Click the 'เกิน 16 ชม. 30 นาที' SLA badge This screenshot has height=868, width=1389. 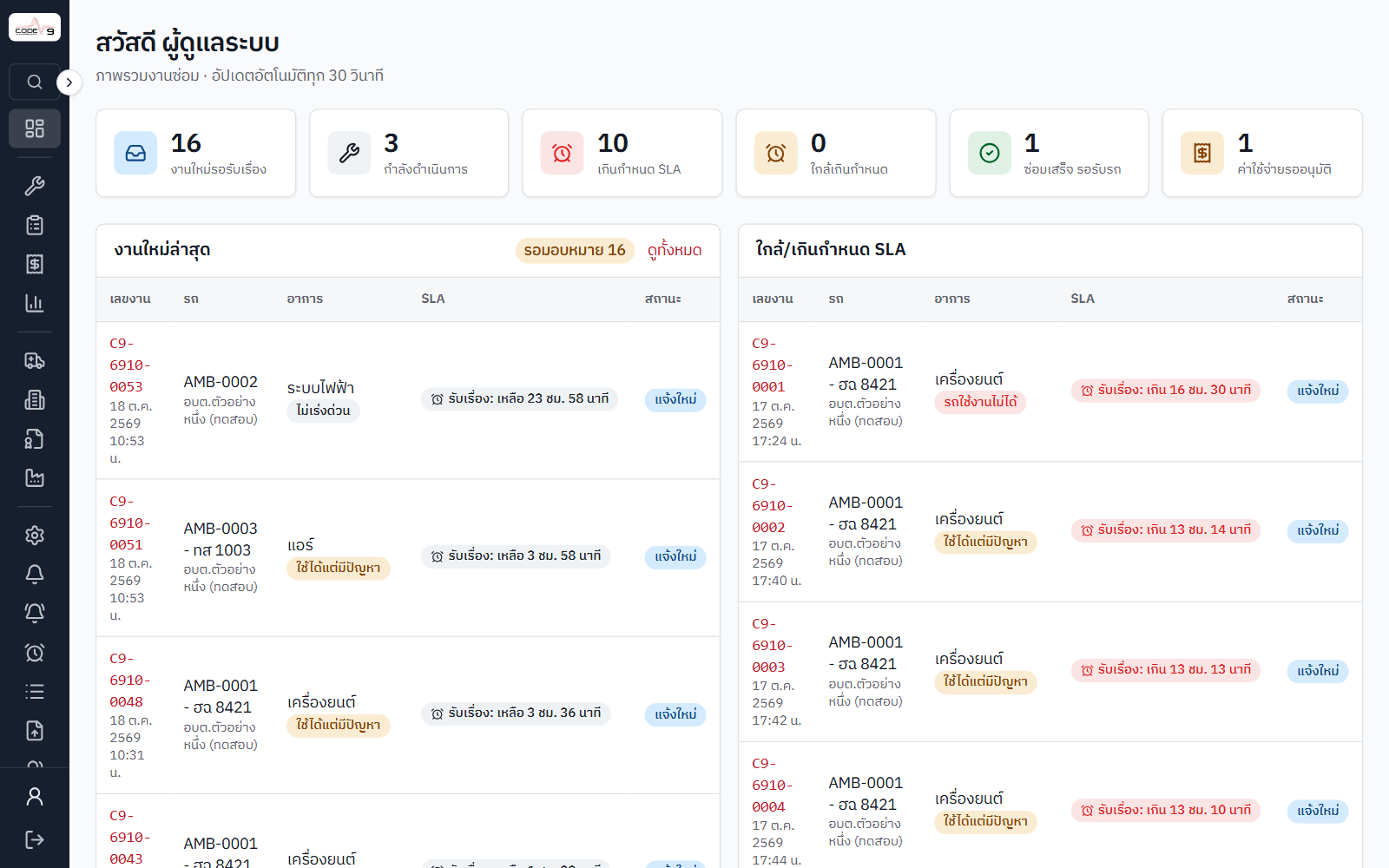pyautogui.click(x=1165, y=391)
